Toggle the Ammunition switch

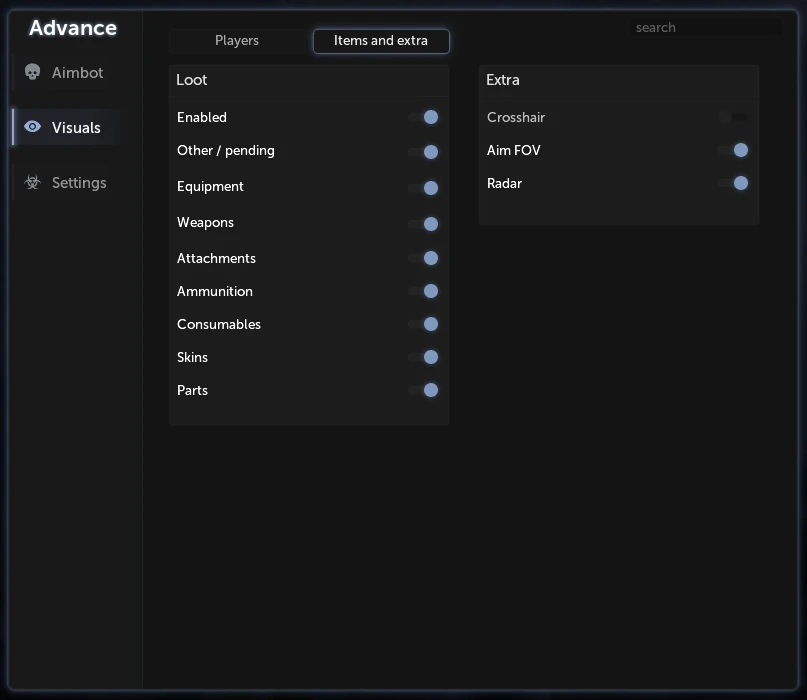click(424, 291)
